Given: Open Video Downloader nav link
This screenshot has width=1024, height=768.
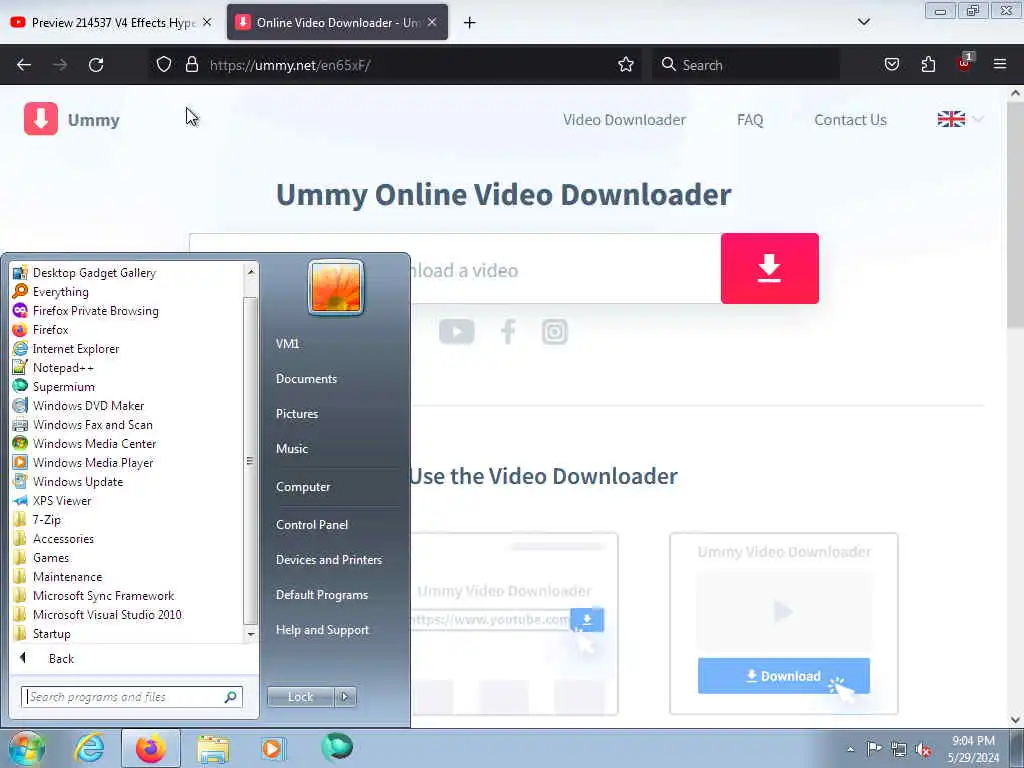Looking at the screenshot, I should (x=624, y=120).
